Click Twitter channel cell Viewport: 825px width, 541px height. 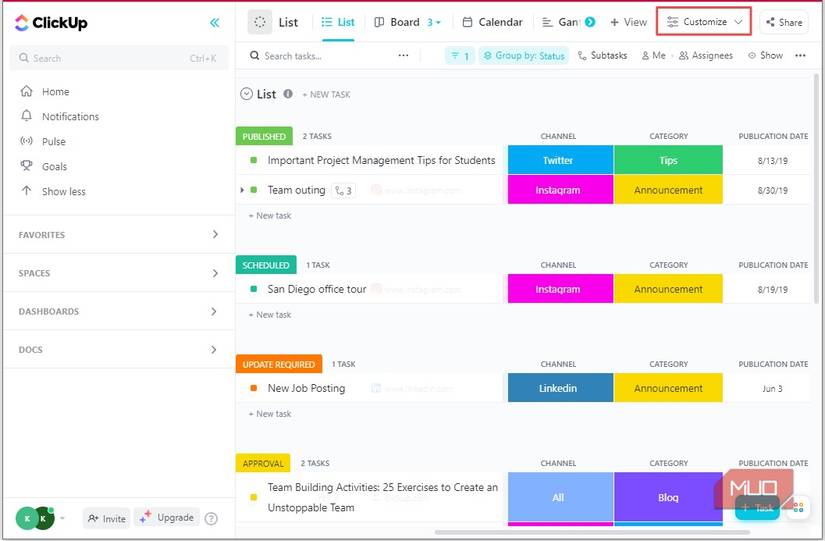[x=560, y=160]
